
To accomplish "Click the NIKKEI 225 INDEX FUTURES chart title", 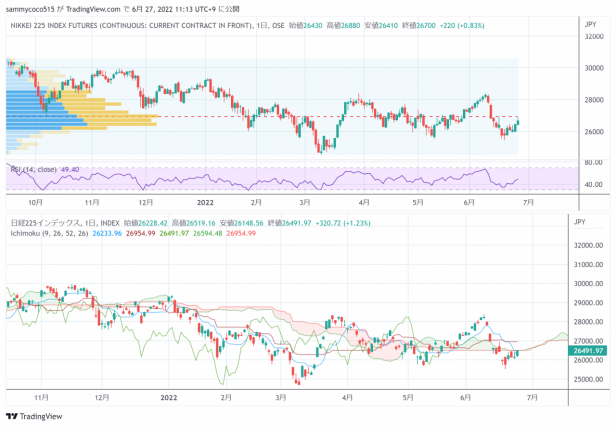I will (132, 26).
